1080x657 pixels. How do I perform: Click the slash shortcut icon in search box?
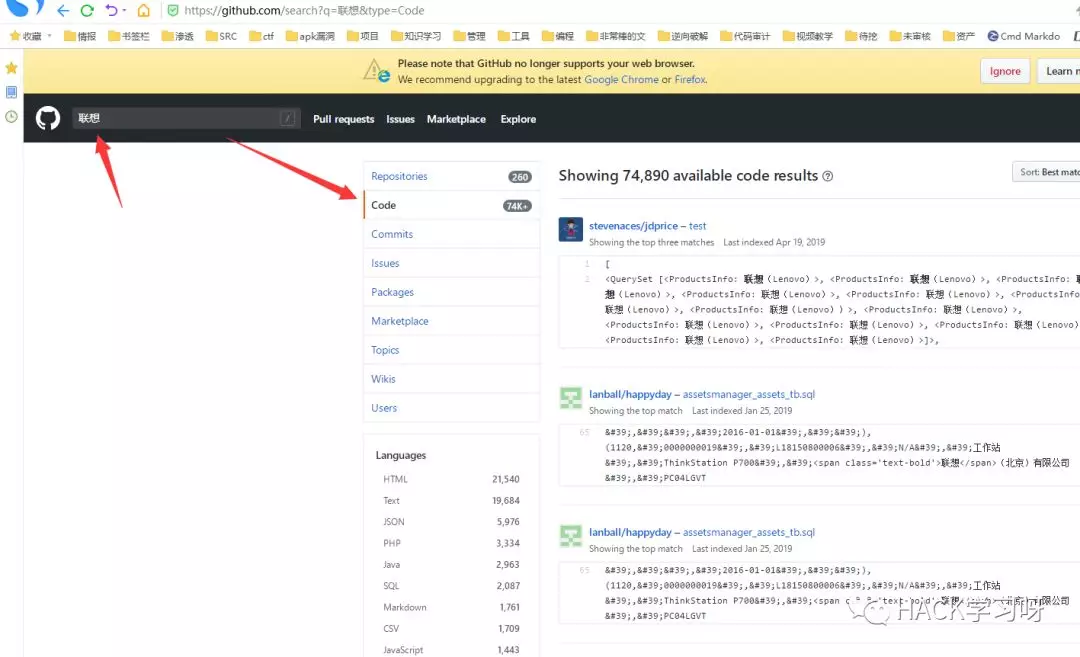(287, 118)
